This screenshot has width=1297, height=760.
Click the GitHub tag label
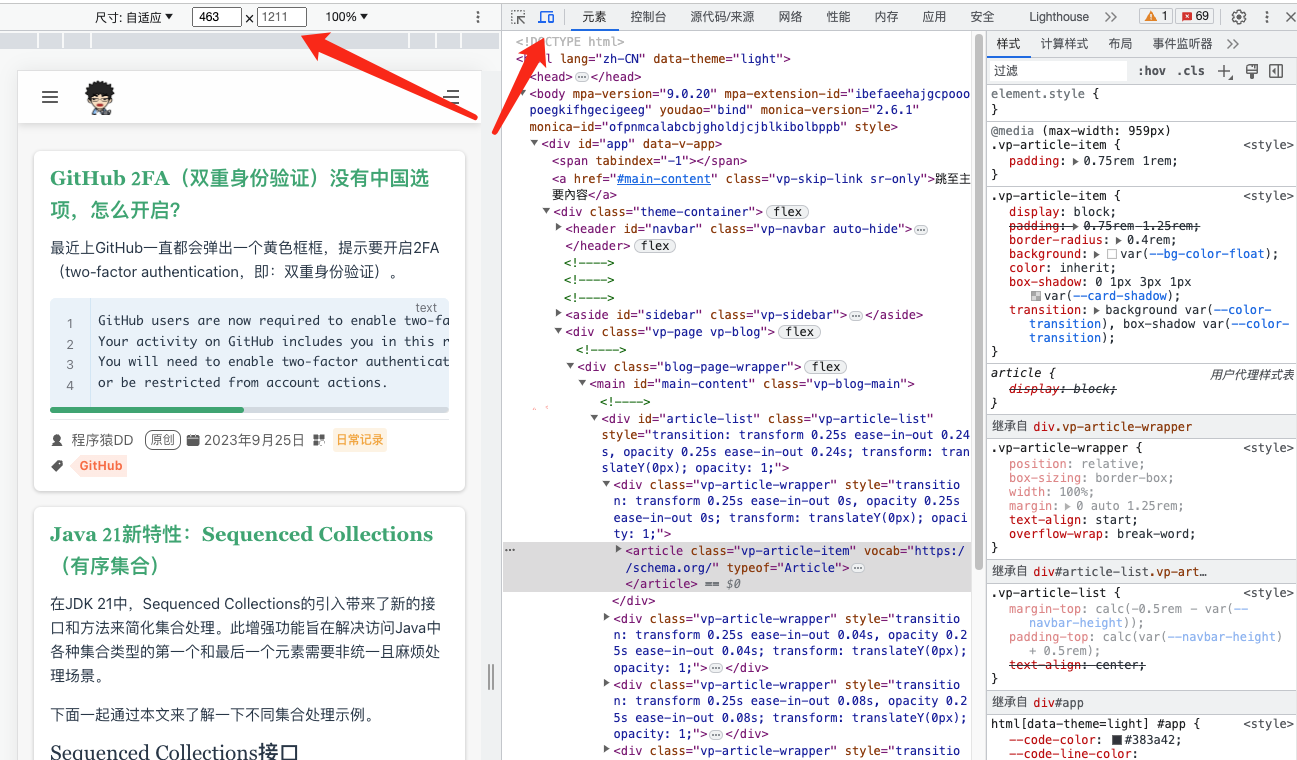pyautogui.click(x=101, y=466)
